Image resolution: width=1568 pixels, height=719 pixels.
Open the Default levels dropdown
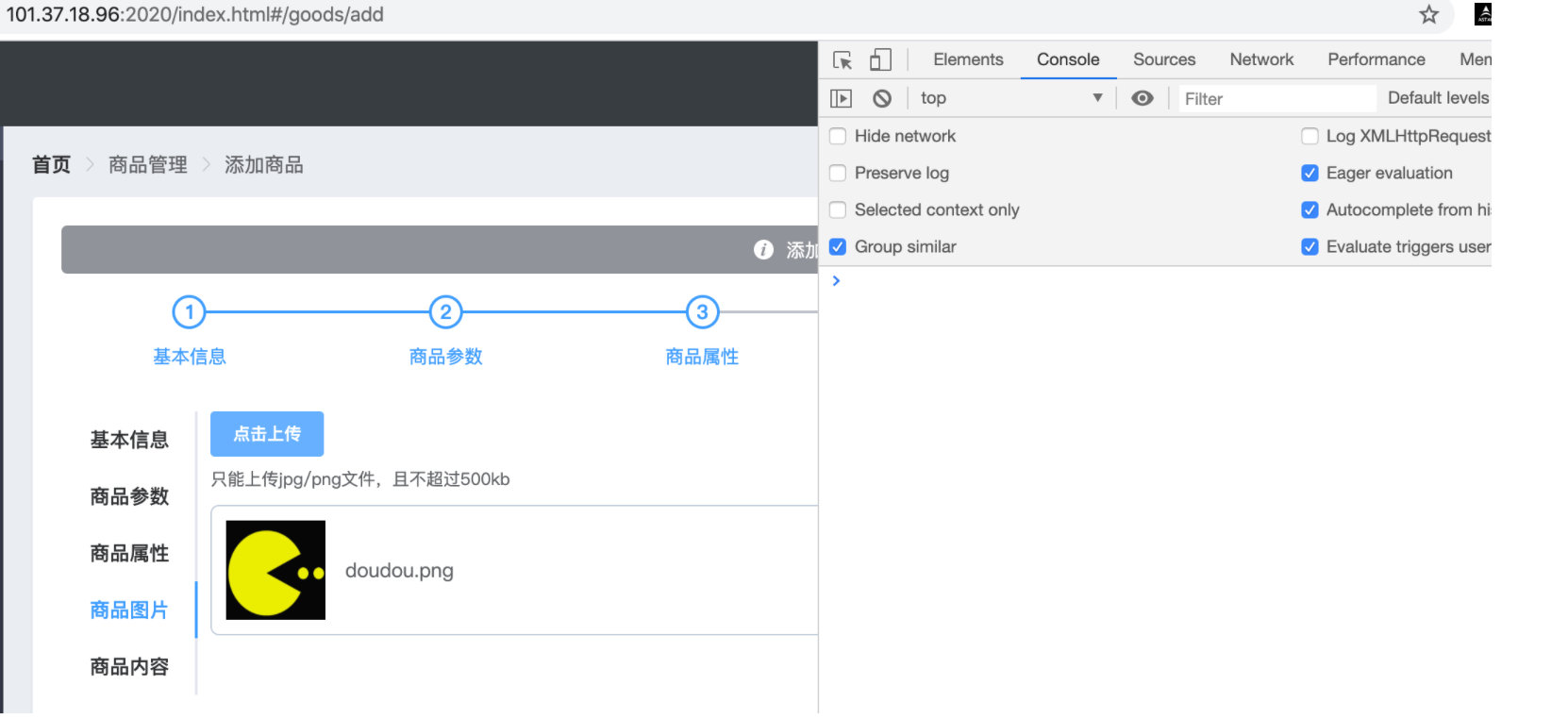pos(1438,98)
